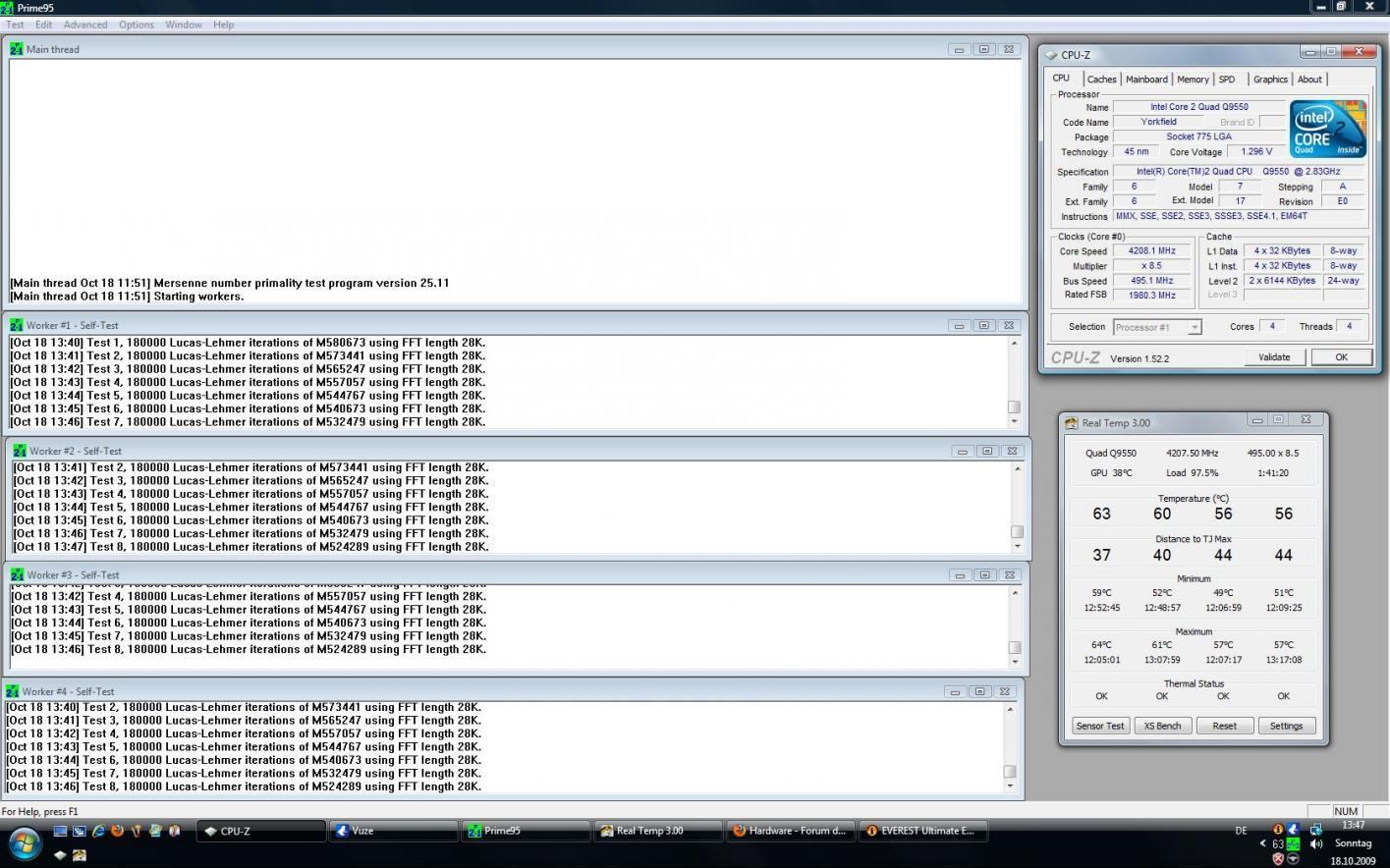Screen dimensions: 1390x868
Task: Click the red security shield tray icon
Action: [1278, 858]
